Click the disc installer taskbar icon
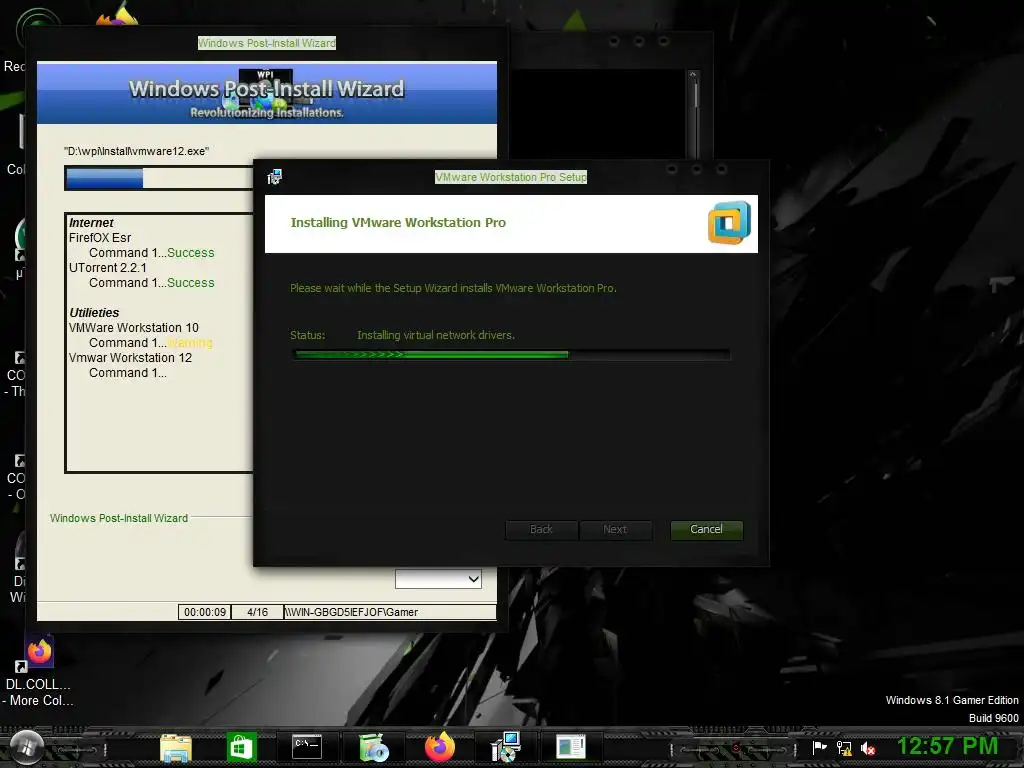Screen dimensions: 1024x768 374,748
